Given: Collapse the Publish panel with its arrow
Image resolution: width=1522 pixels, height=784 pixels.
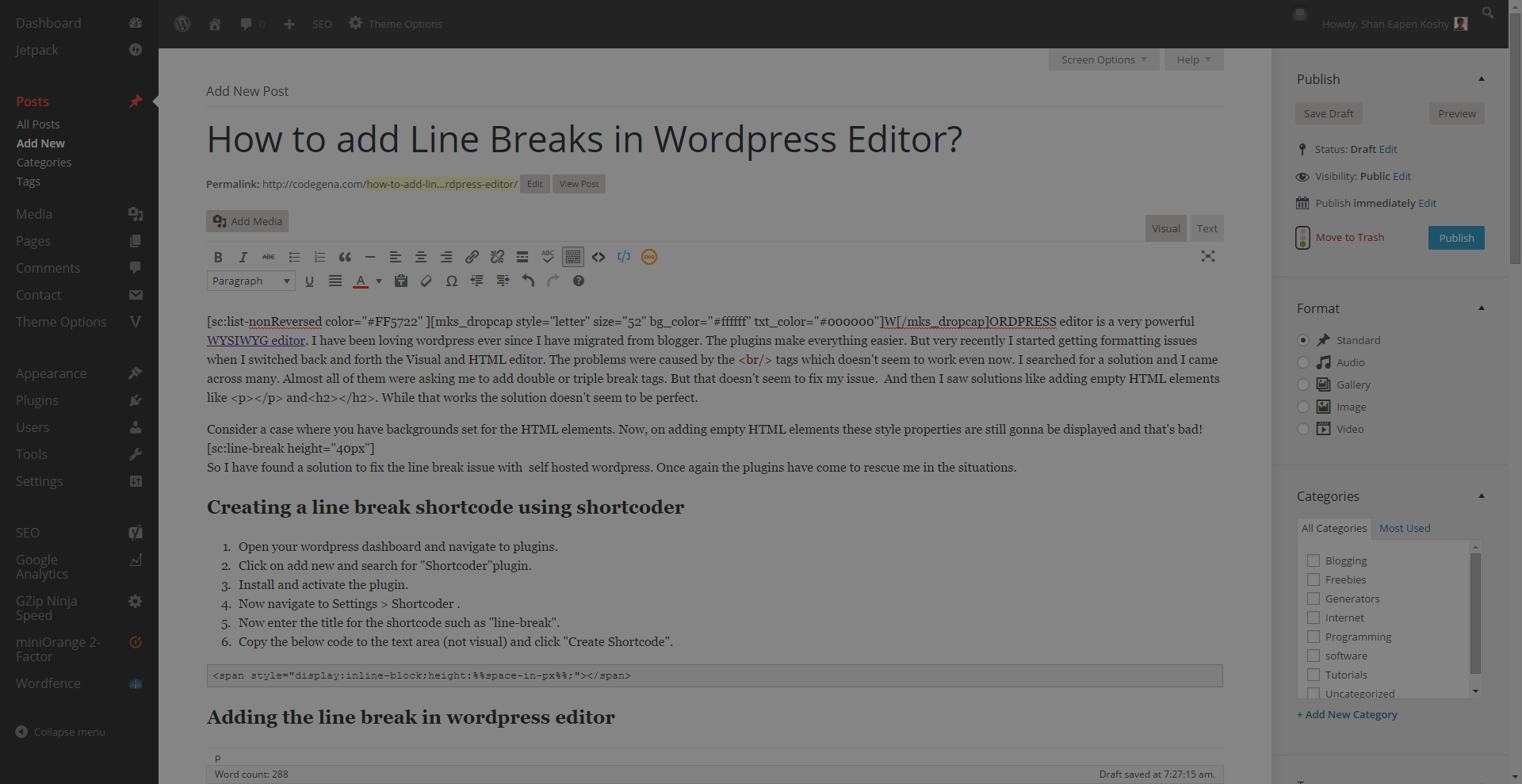Looking at the screenshot, I should point(1481,78).
